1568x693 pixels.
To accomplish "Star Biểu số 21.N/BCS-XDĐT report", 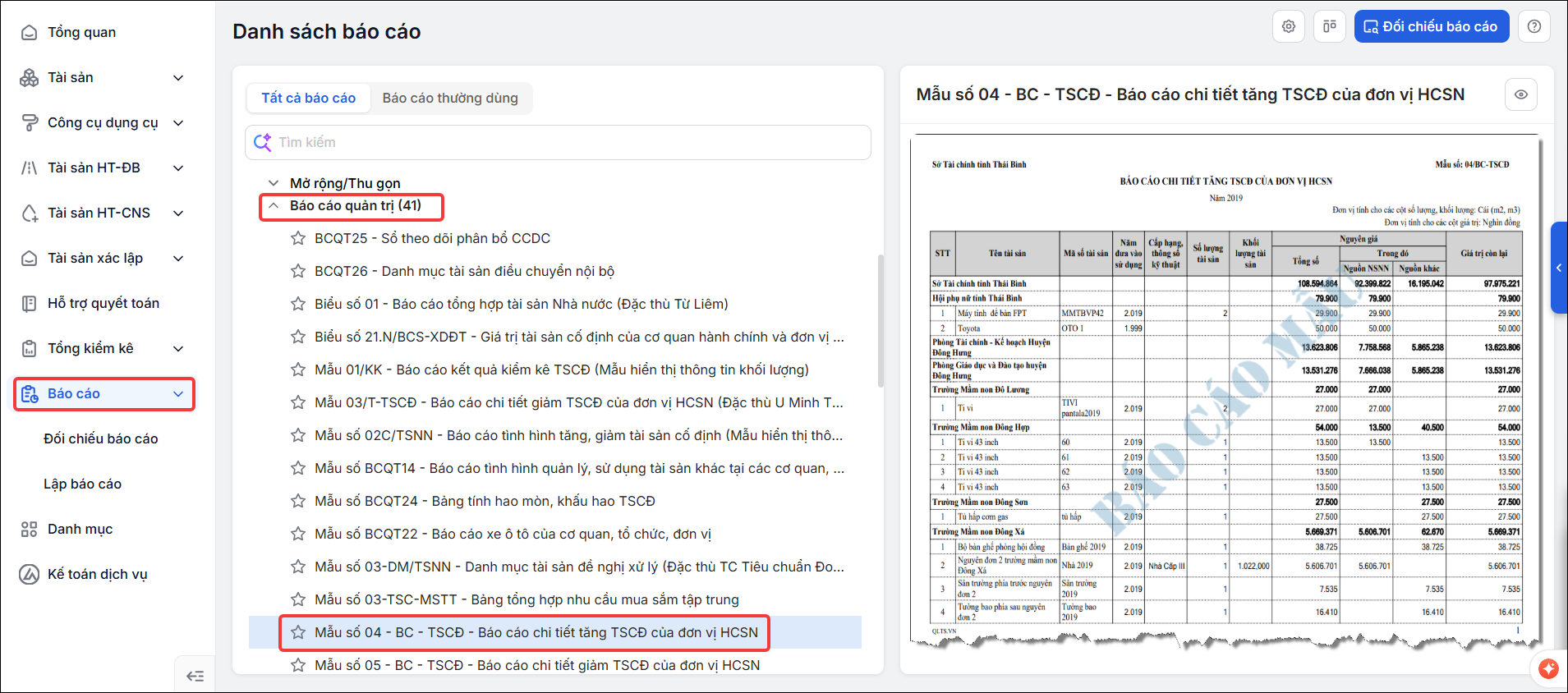I will point(298,337).
